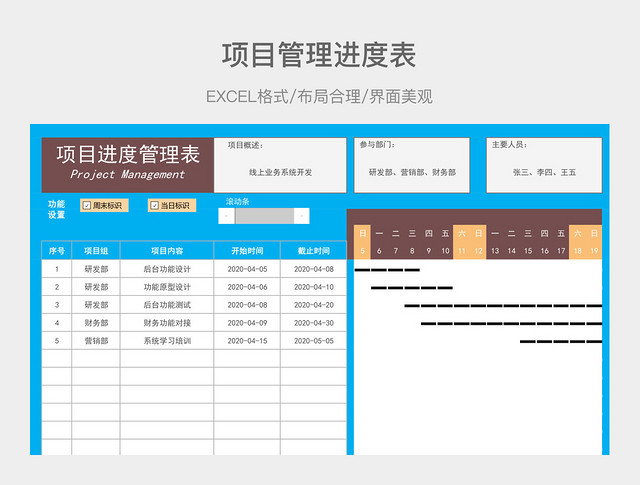Select row number 3 cell
This screenshot has height=485, width=640.
(x=57, y=305)
